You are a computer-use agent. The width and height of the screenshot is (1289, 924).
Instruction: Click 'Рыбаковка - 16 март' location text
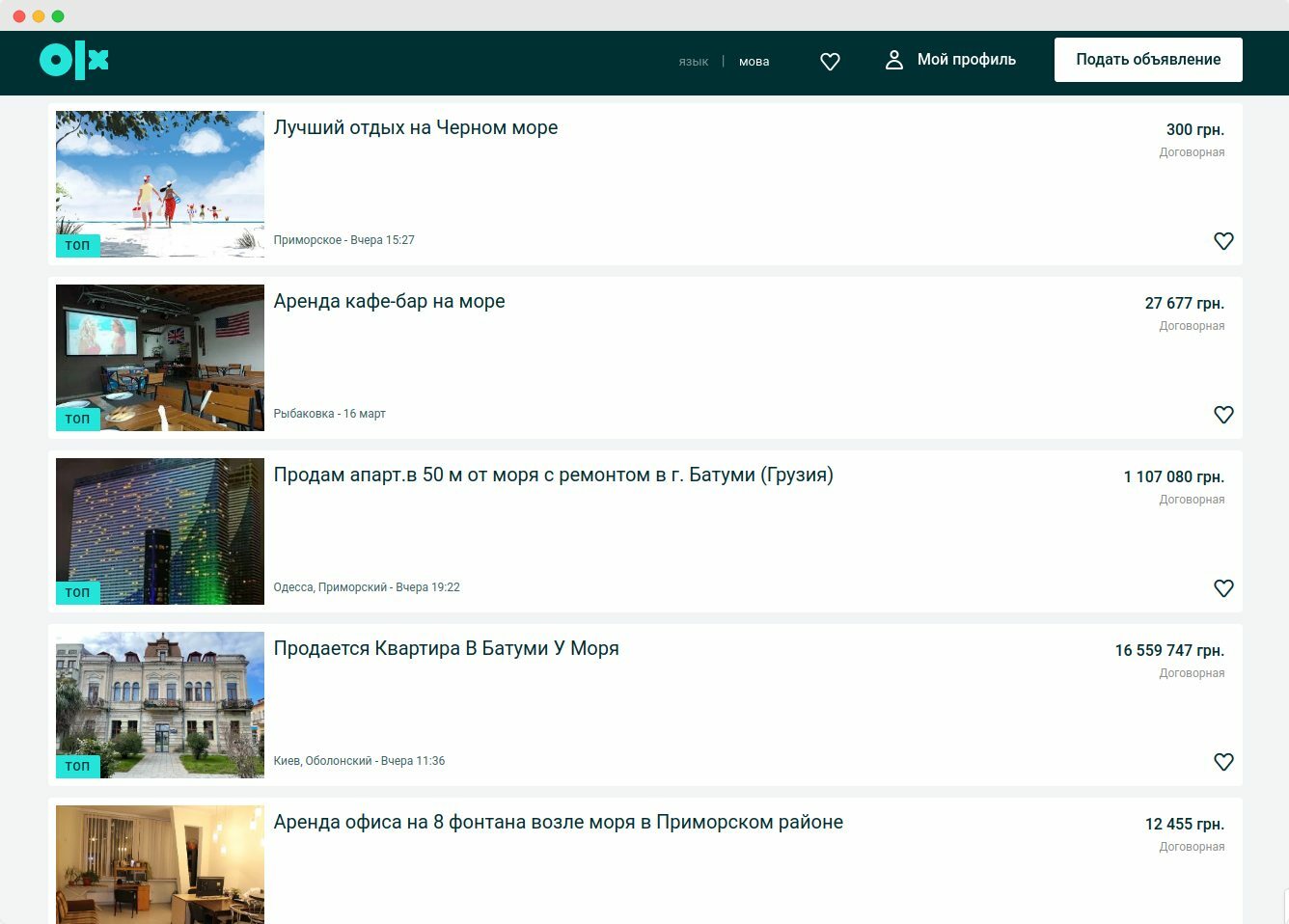[330, 414]
